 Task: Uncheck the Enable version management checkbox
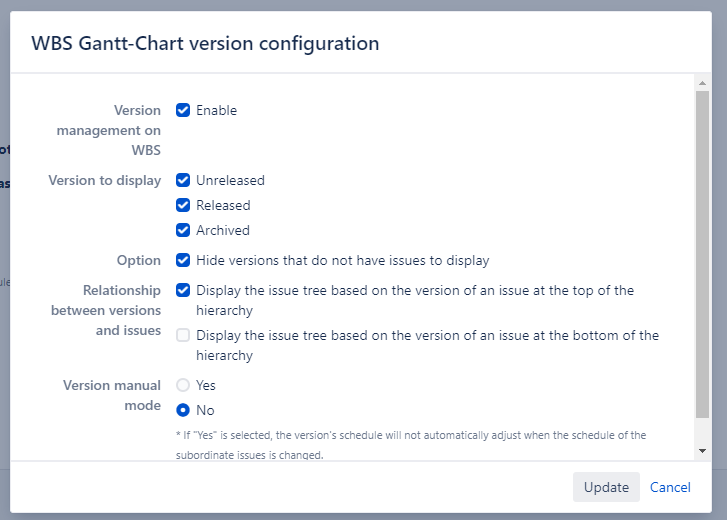click(183, 110)
